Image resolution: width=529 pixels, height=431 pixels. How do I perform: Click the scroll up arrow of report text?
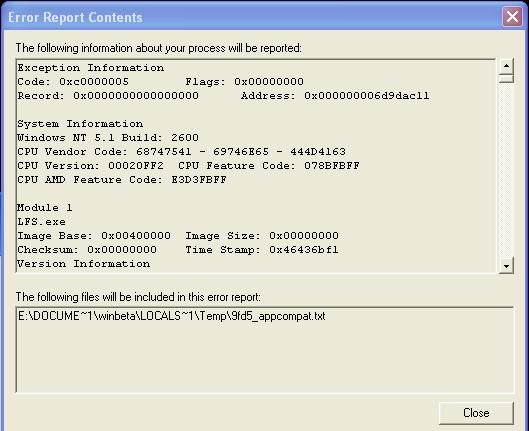click(506, 66)
